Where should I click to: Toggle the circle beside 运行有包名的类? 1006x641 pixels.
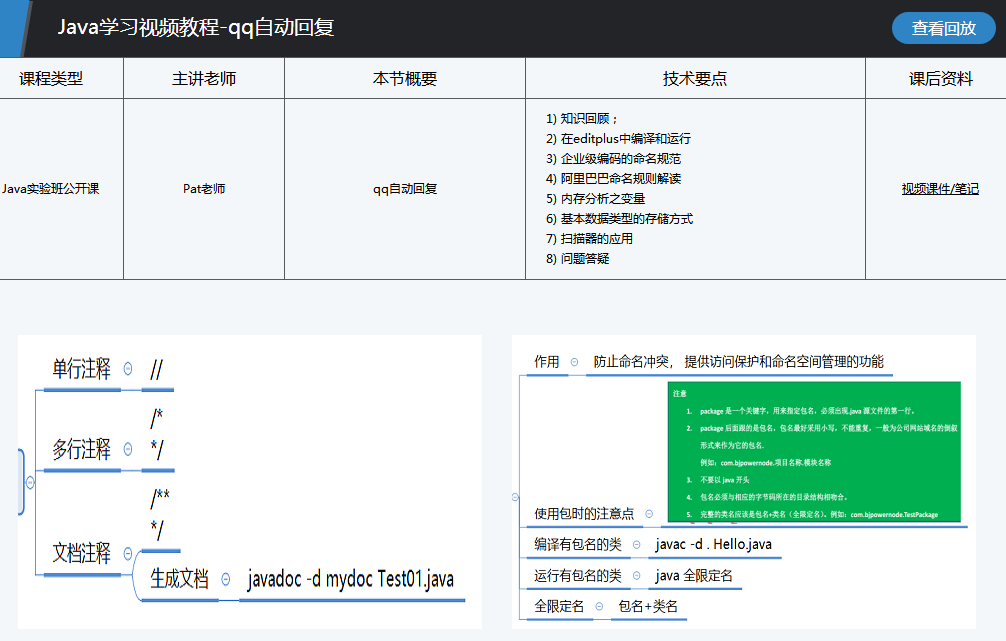tap(637, 576)
